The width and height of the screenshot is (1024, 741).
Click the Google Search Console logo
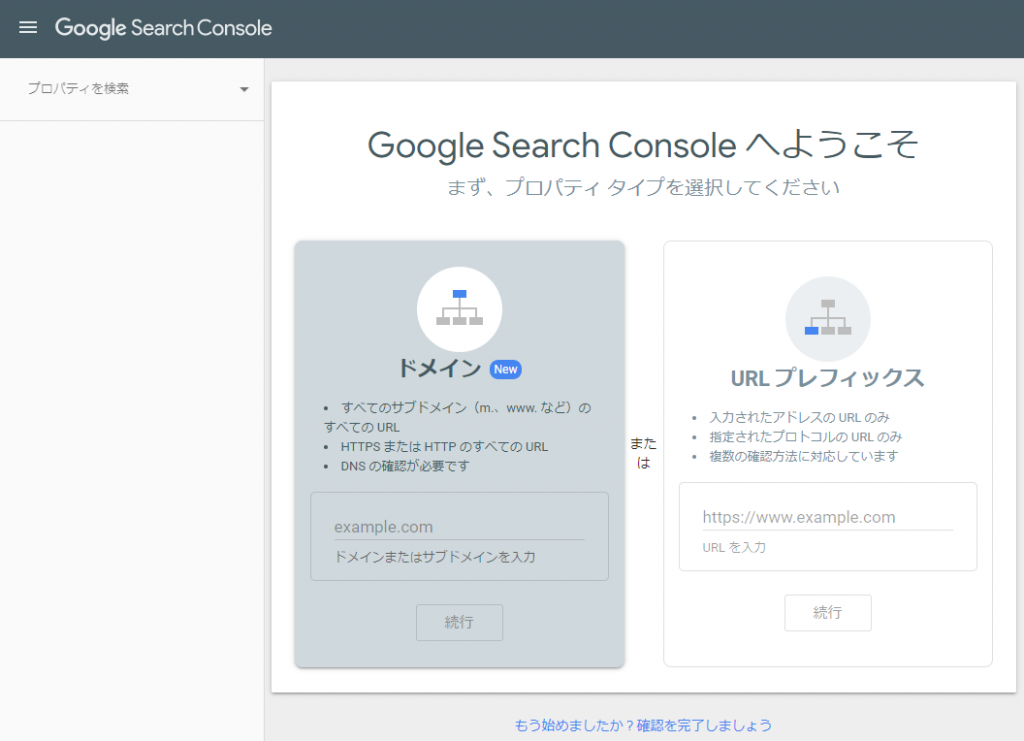click(163, 28)
